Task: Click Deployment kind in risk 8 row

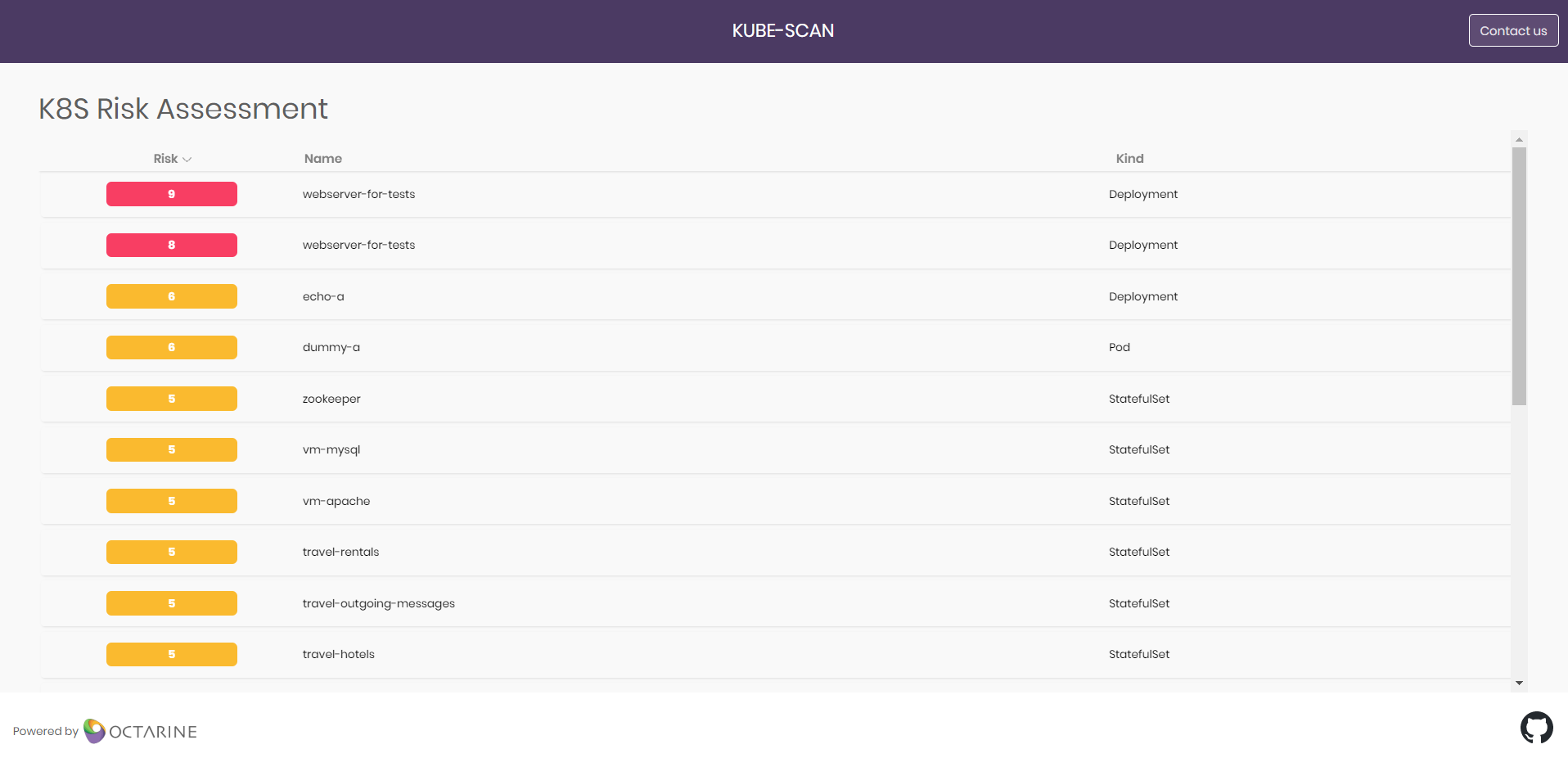Action: 1143,245
